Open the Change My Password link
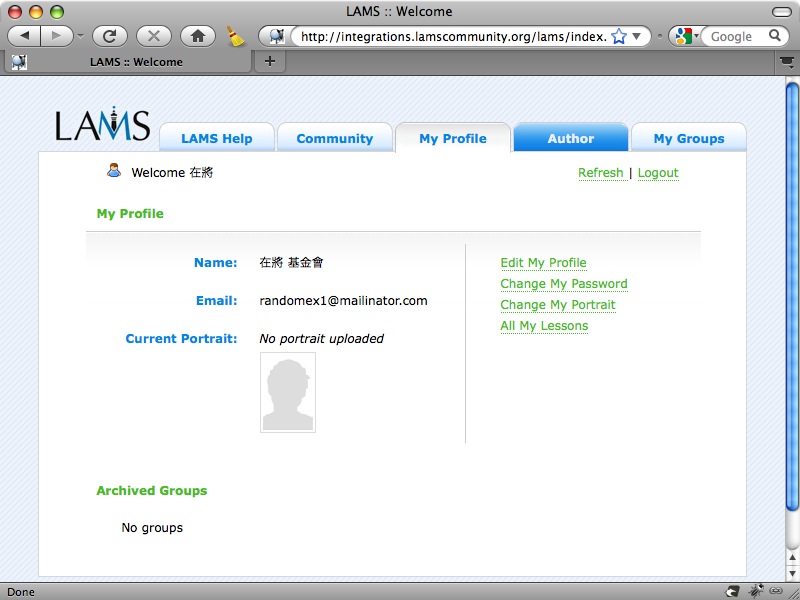Viewport: 800px width, 600px height. coord(563,284)
